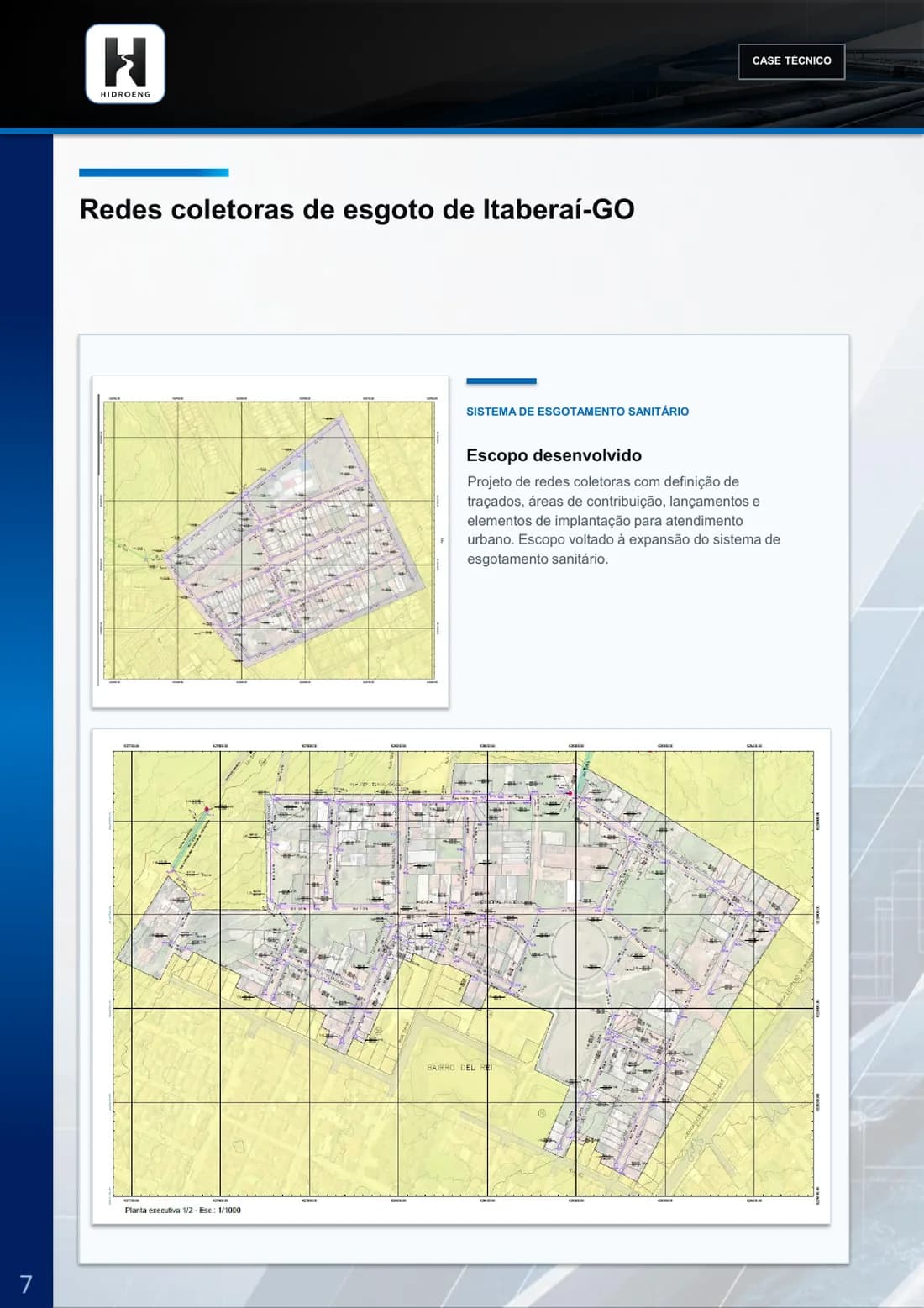Click the SISTEMA DE ESGOTAMENTO SANITÁRIO label
Image resolution: width=924 pixels, height=1308 pixels.
(578, 412)
